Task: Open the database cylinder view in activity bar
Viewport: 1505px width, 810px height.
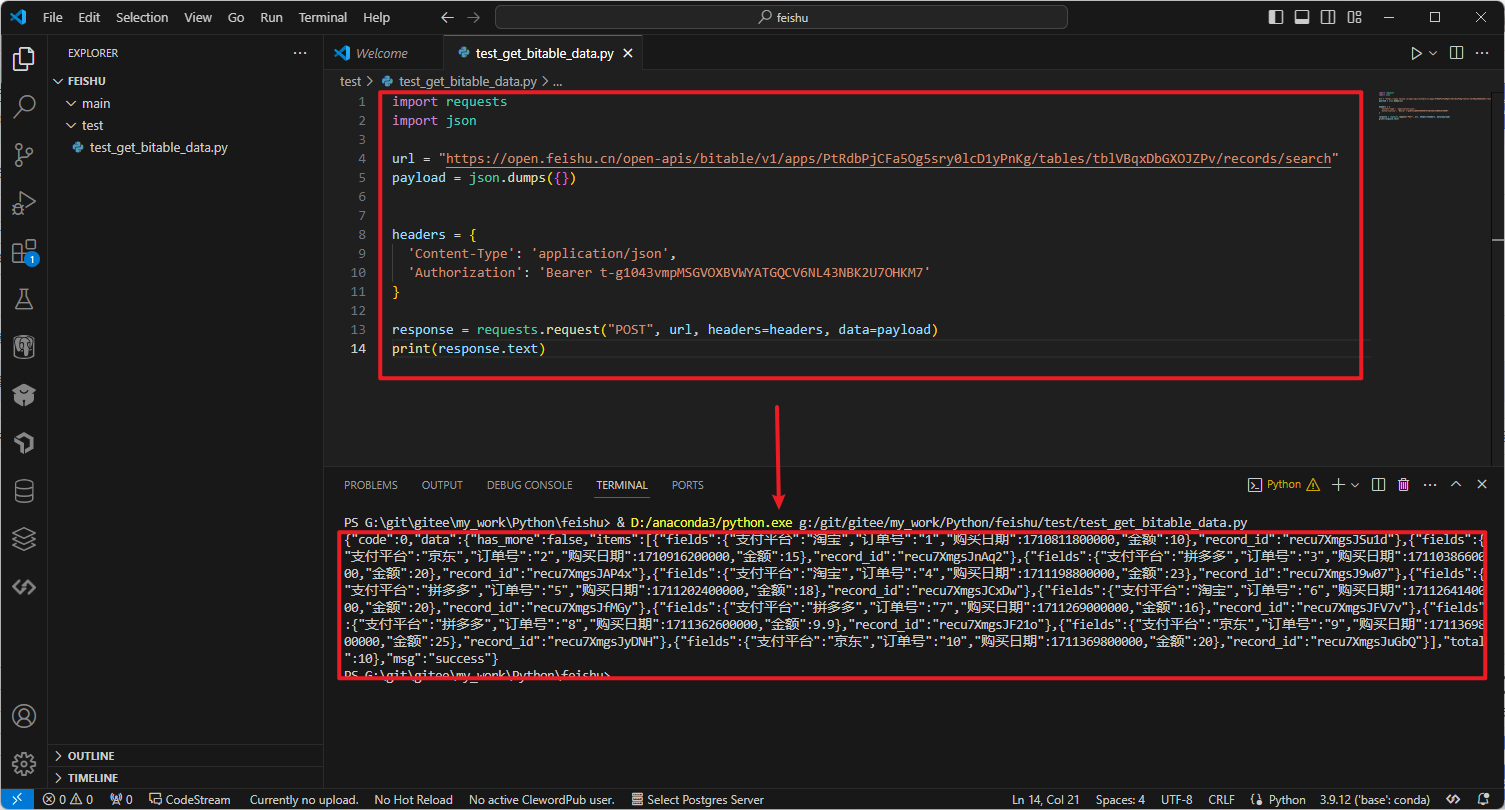Action: tap(24, 491)
